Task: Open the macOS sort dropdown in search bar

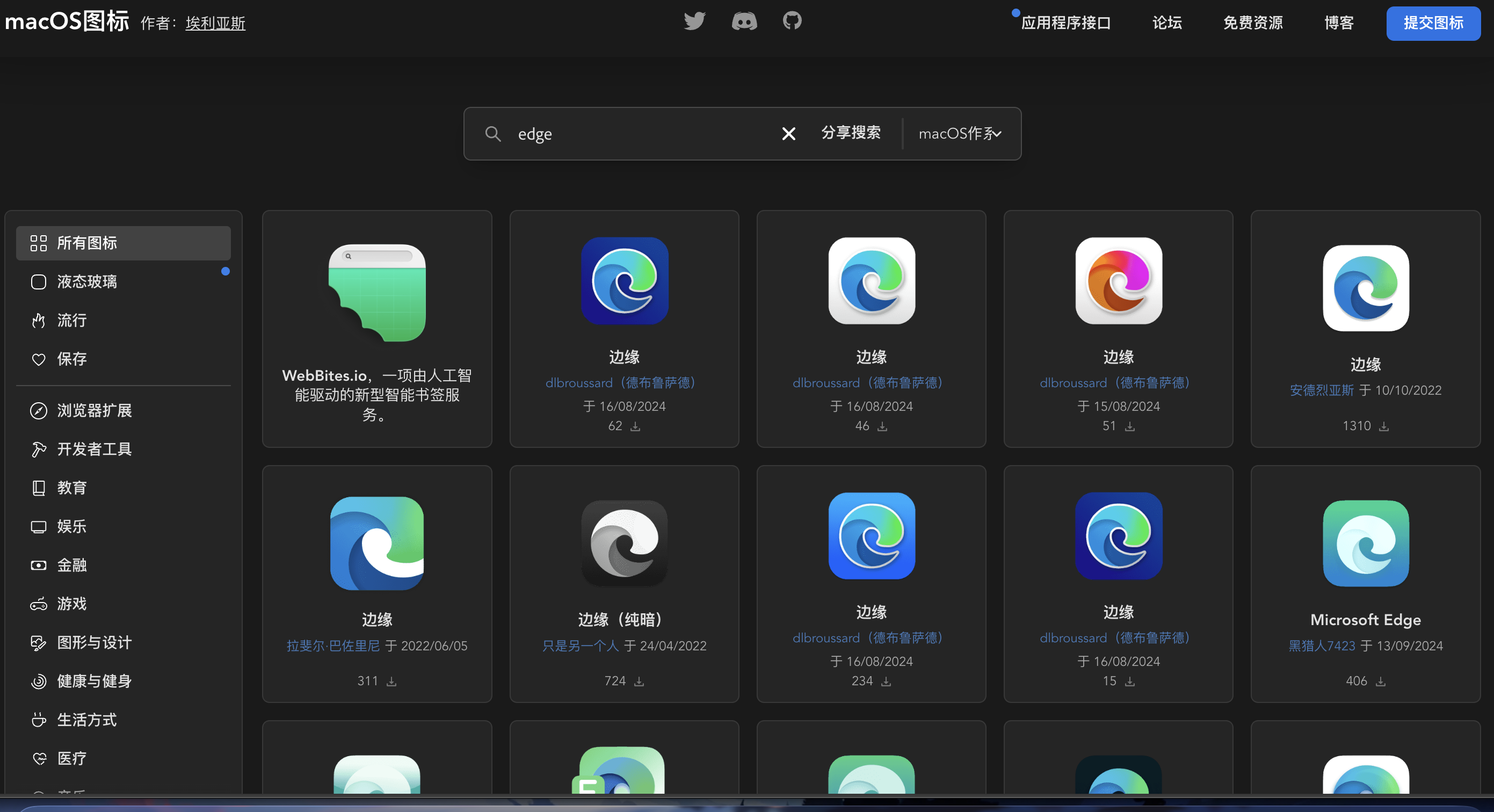Action: click(960, 134)
